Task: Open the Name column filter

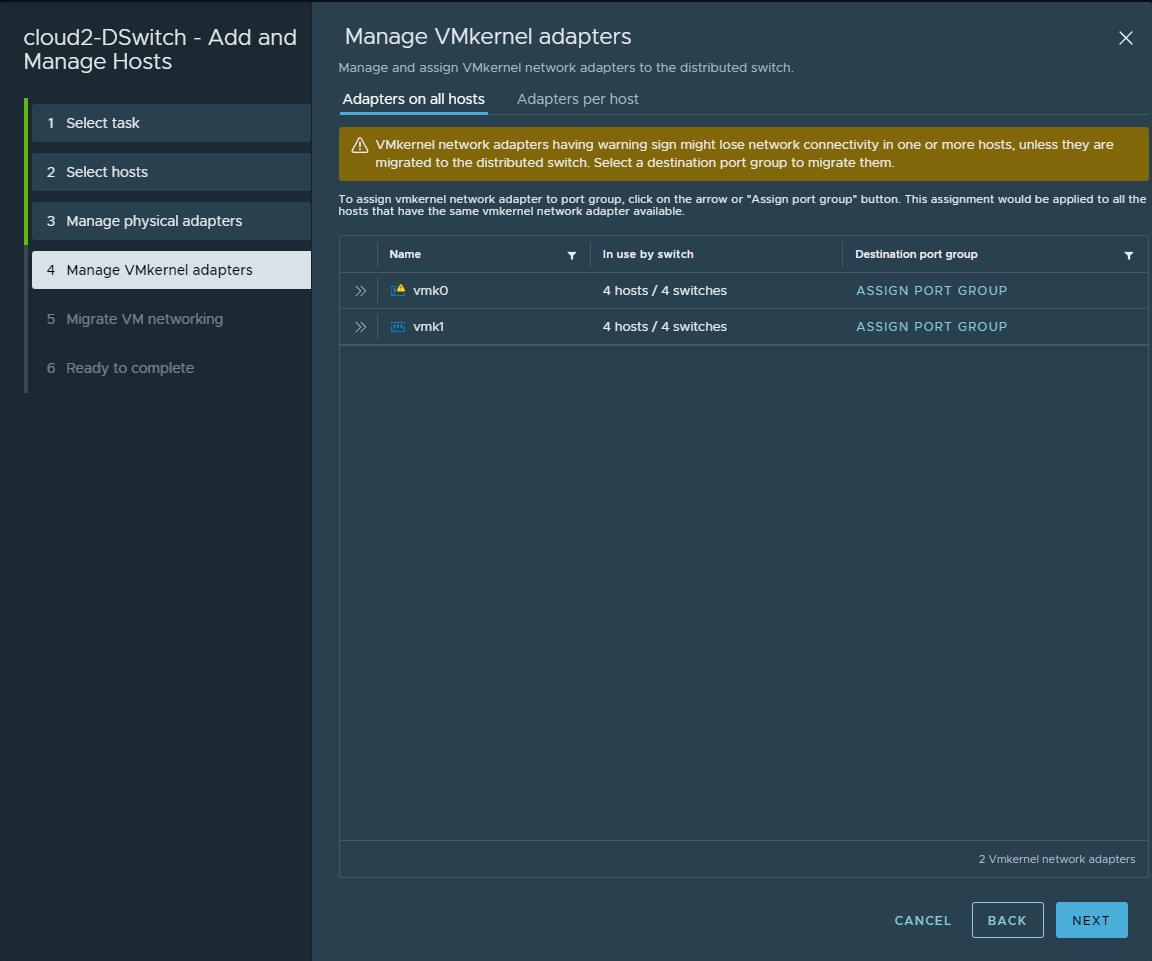Action: click(572, 255)
